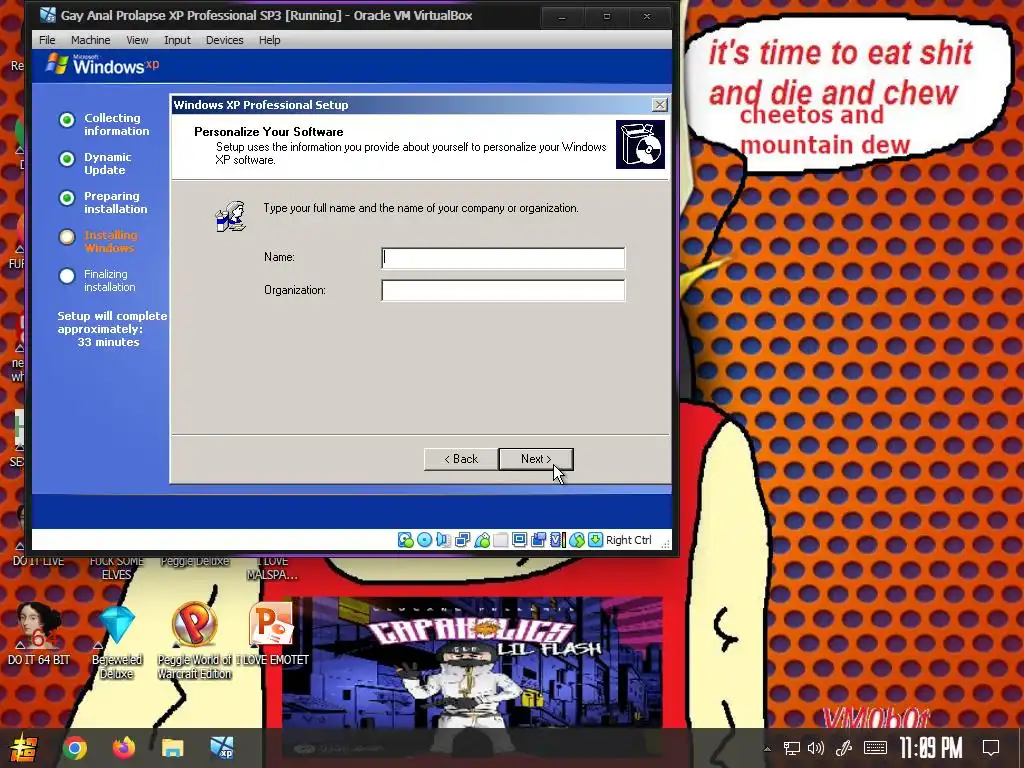
Task: Click the Name input field
Action: point(503,258)
